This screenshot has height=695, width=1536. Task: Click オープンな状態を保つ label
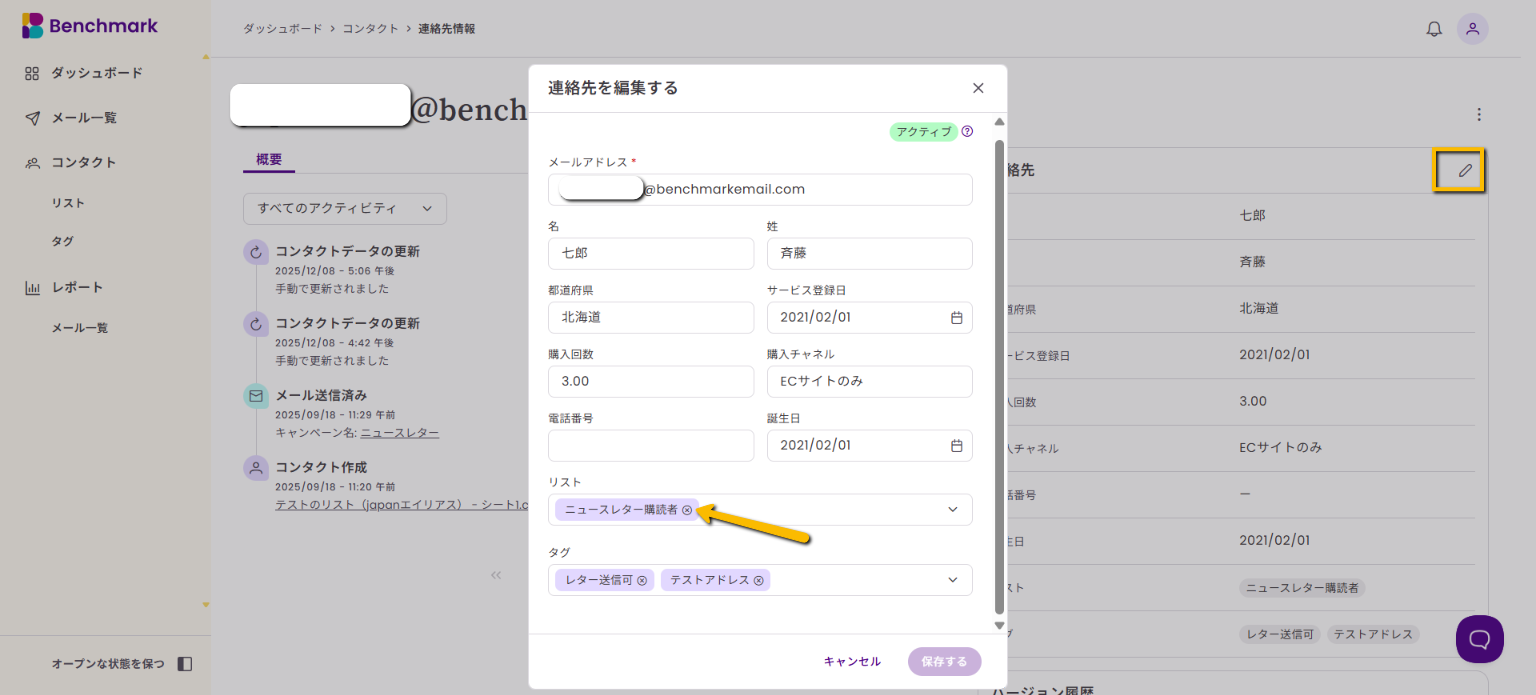pyautogui.click(x=108, y=664)
